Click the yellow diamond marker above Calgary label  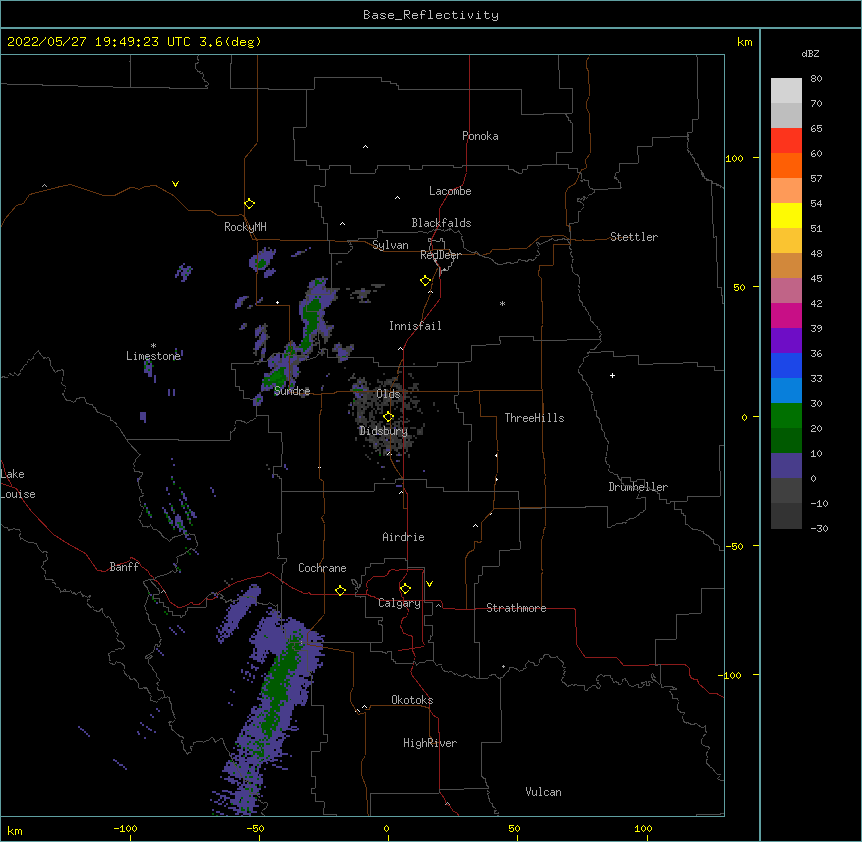405,589
